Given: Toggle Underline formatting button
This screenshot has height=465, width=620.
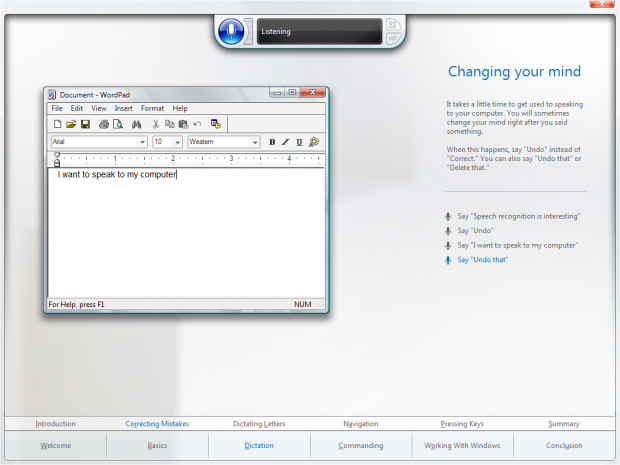Looking at the screenshot, I should click(299, 142).
